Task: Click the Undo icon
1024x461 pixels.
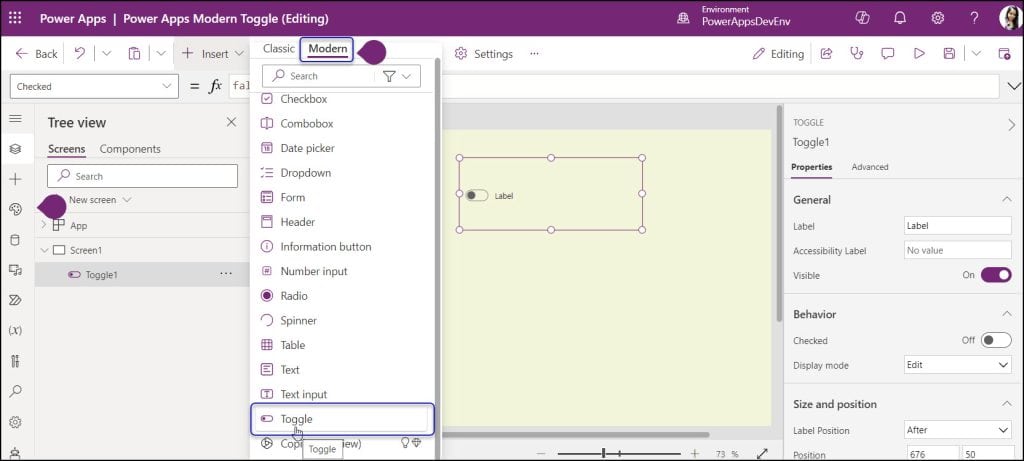Action: [80, 54]
